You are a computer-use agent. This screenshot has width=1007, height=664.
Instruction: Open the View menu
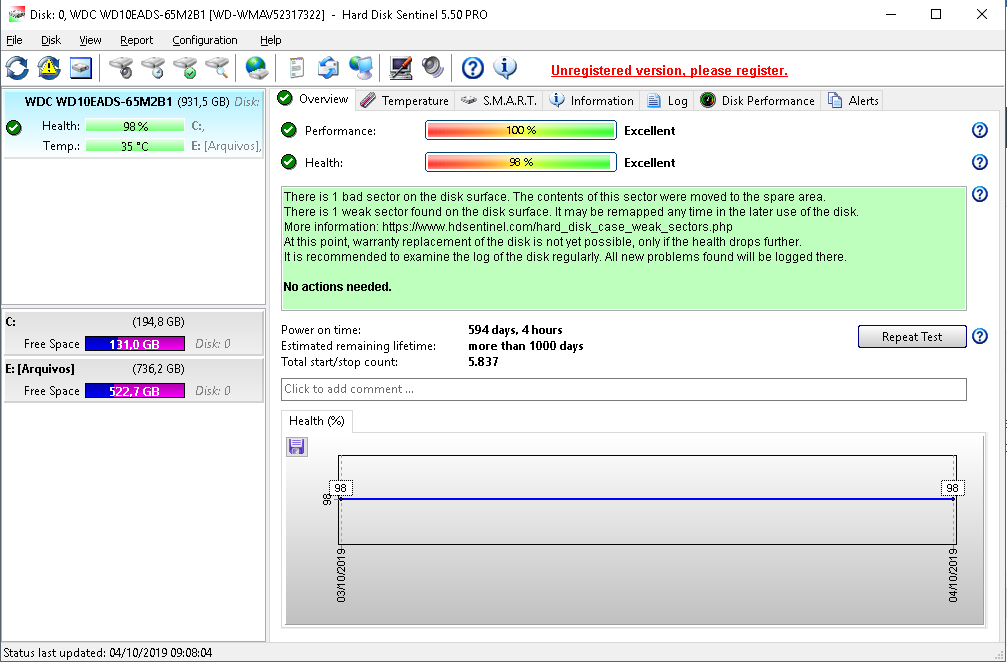(90, 40)
